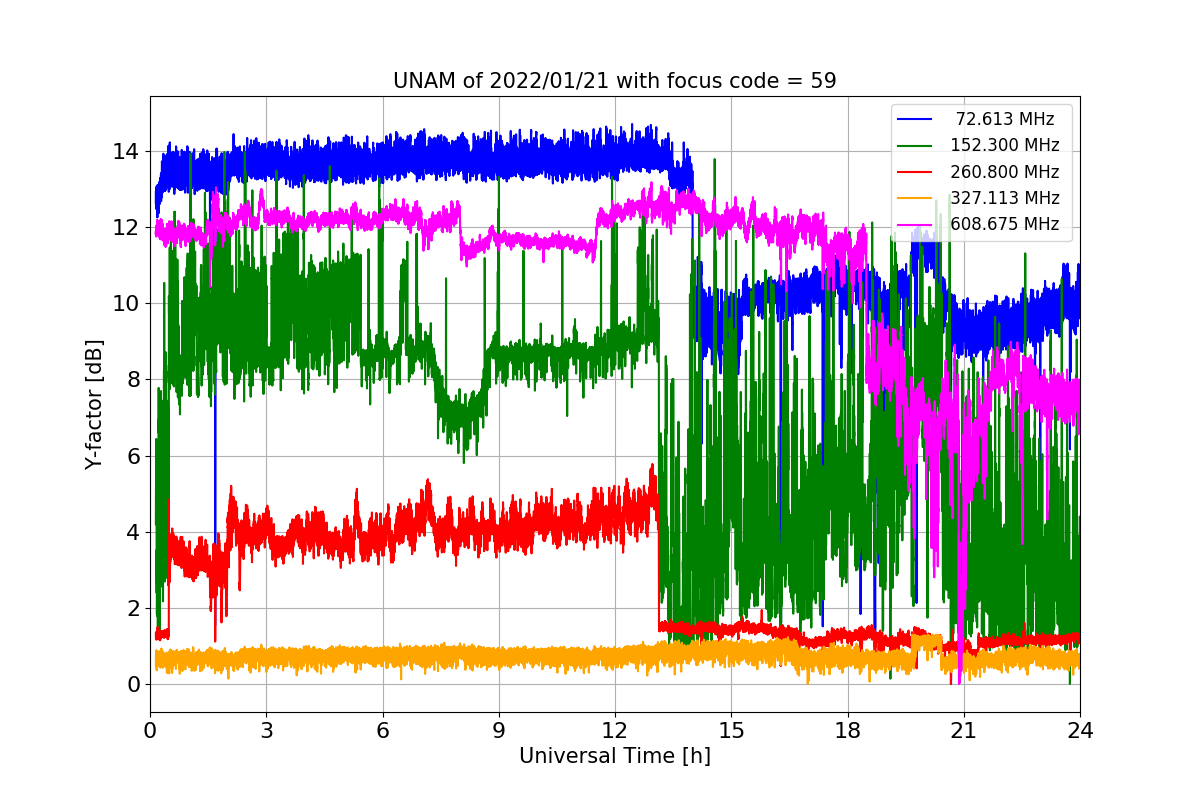1200x800 pixels.
Task: Click the x-axis tick label '9'
Action: point(499,731)
